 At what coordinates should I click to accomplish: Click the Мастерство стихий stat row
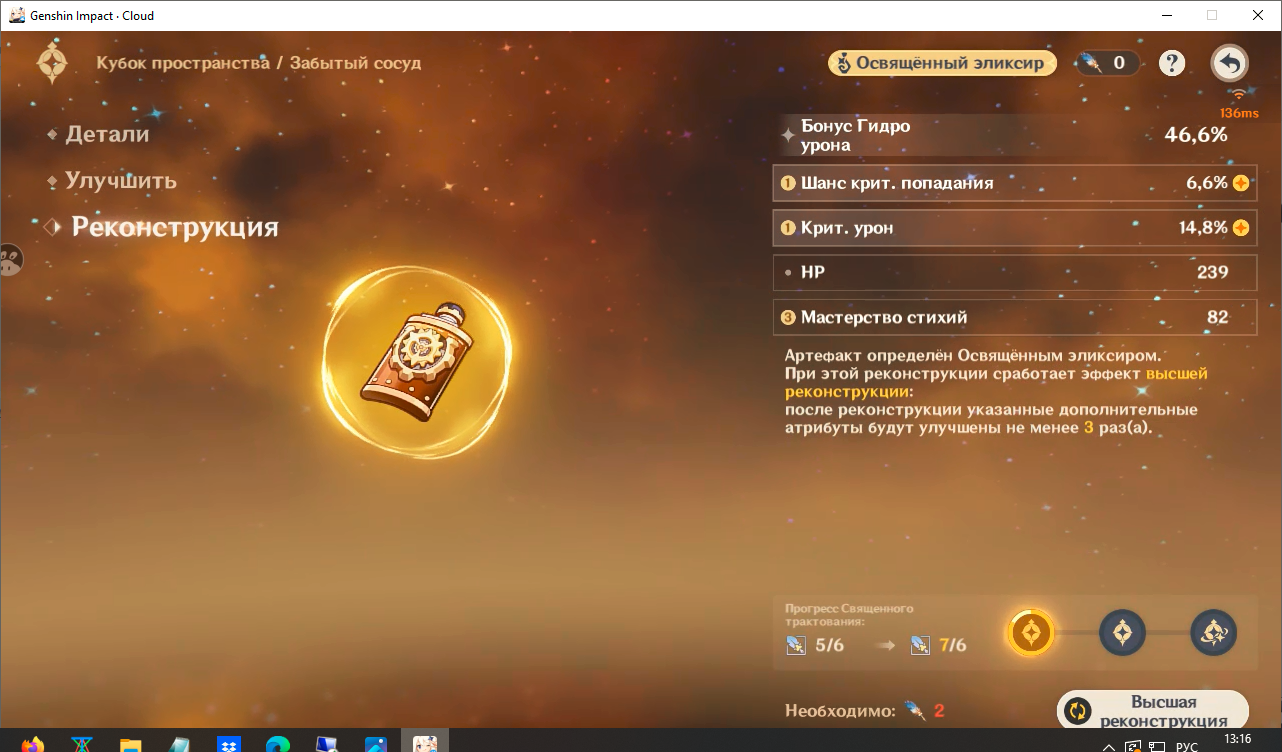pyautogui.click(x=1015, y=317)
